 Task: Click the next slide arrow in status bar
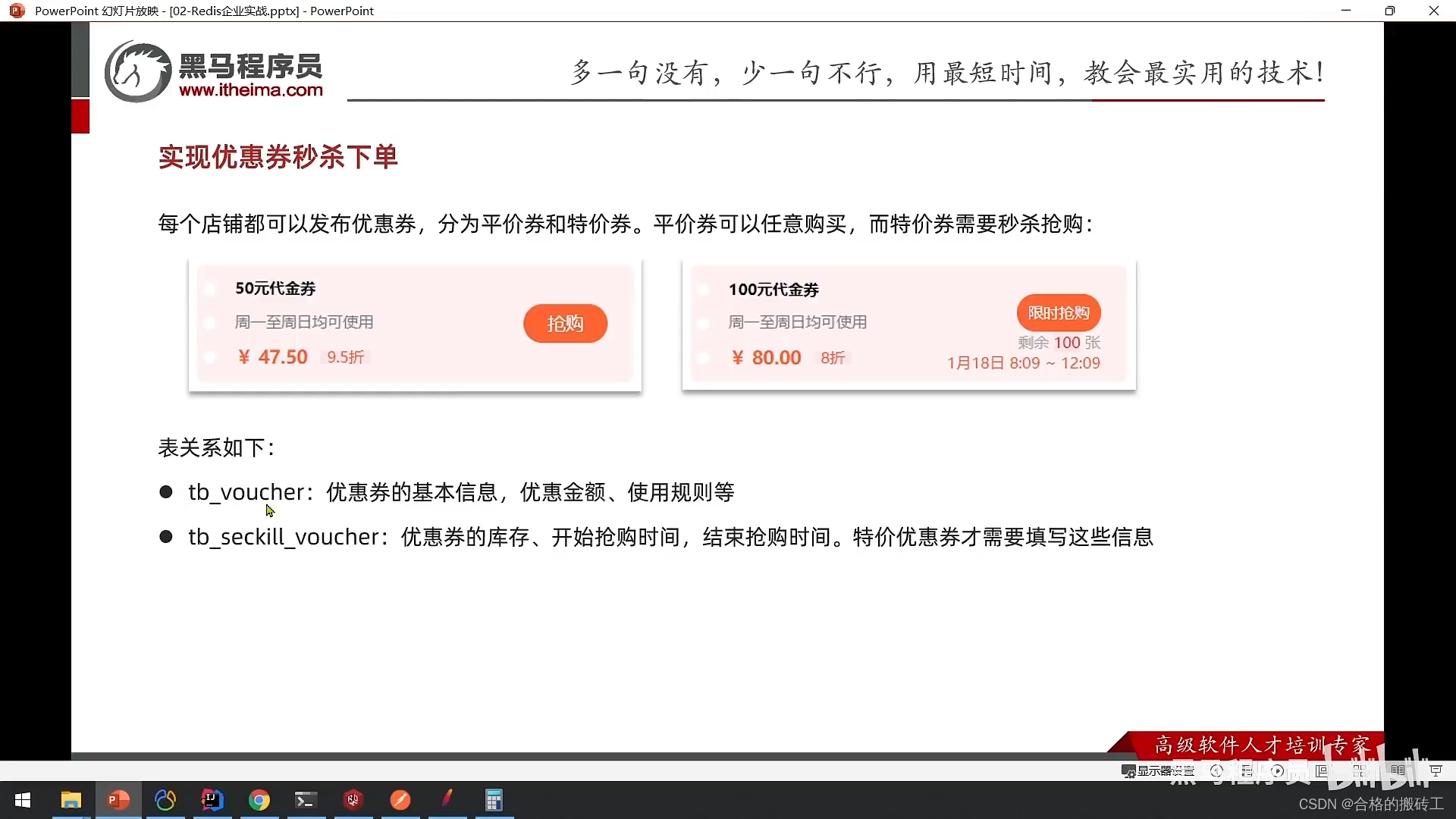pyautogui.click(x=1278, y=770)
